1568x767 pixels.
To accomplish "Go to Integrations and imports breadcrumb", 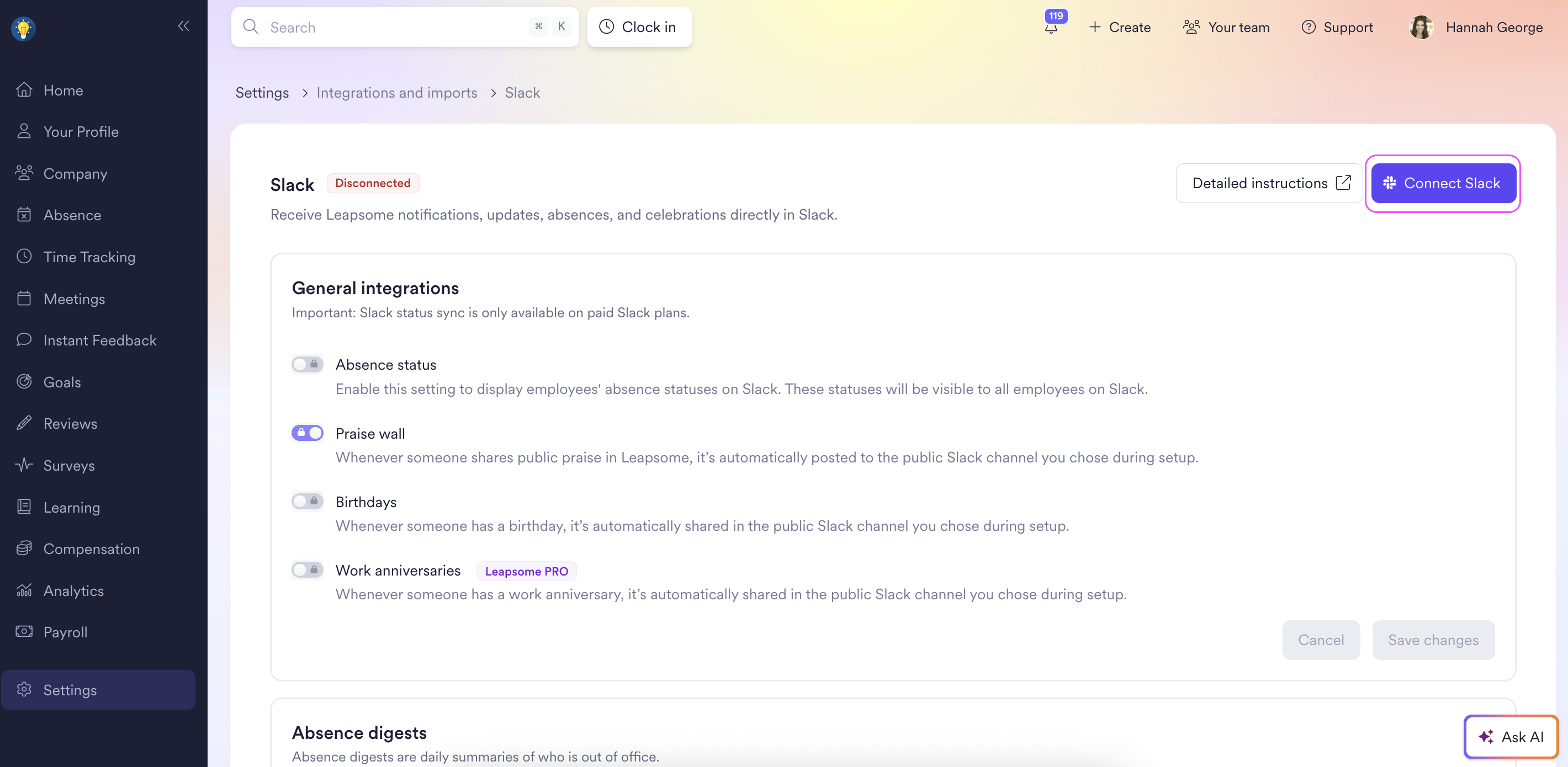I will click(396, 93).
